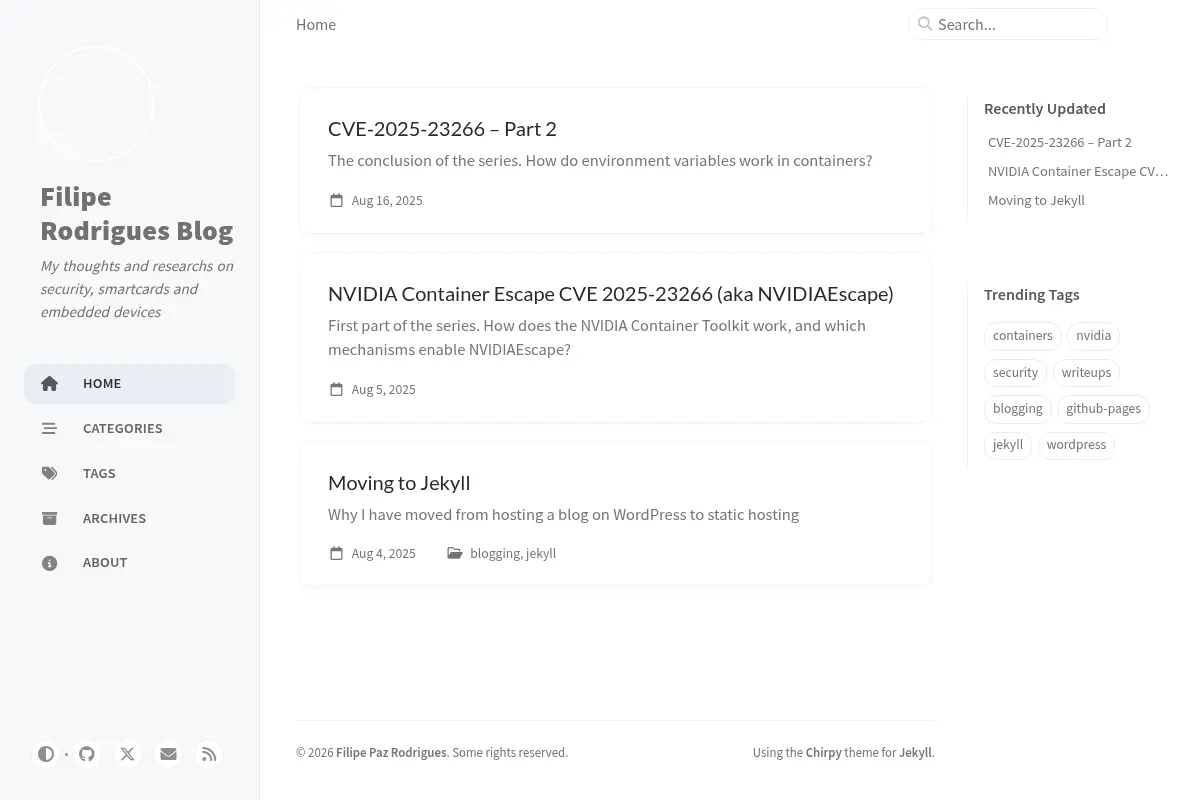Click calendar icon beside Aug 5, 2025
1200x800 pixels.
coord(336,389)
